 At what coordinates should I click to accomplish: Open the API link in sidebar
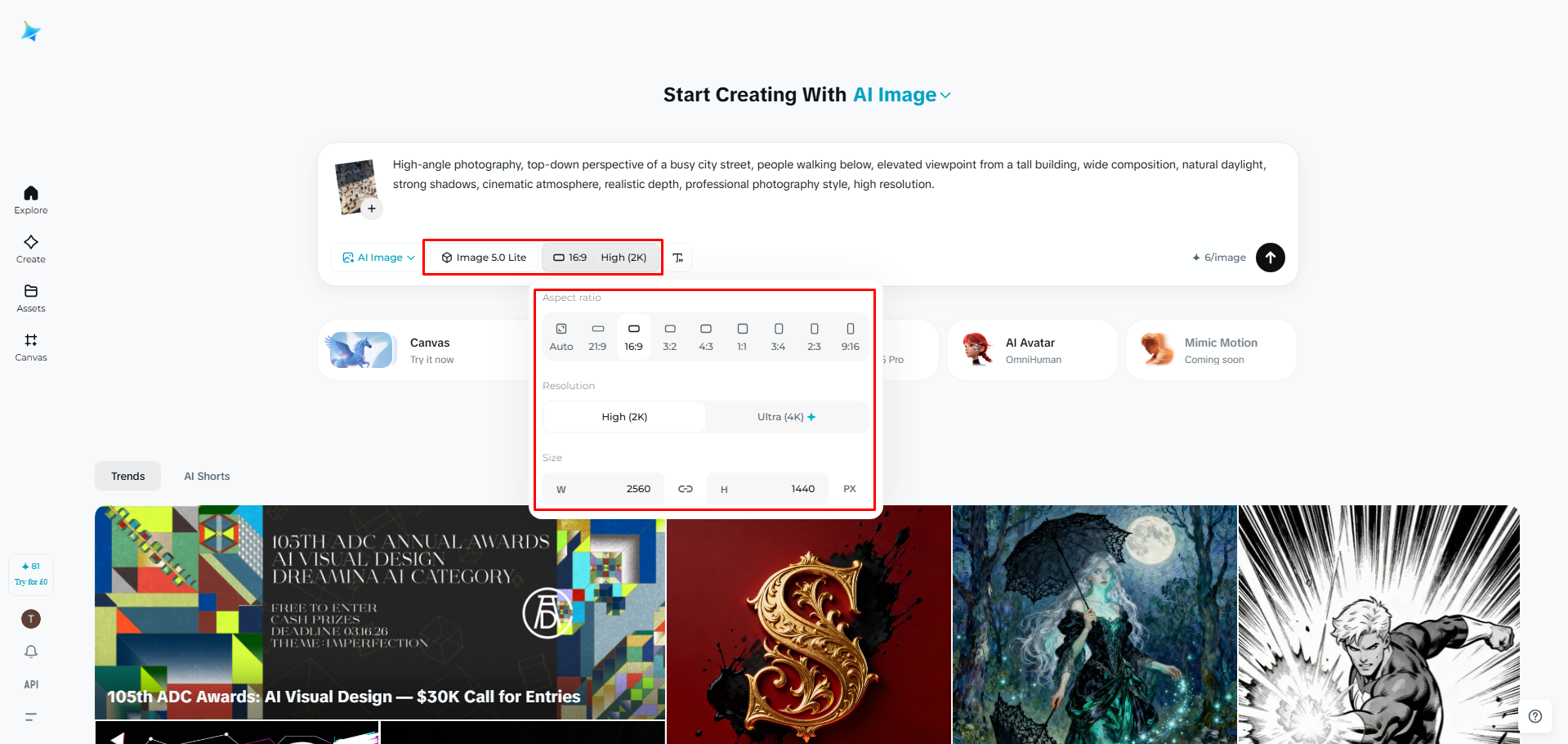(31, 684)
